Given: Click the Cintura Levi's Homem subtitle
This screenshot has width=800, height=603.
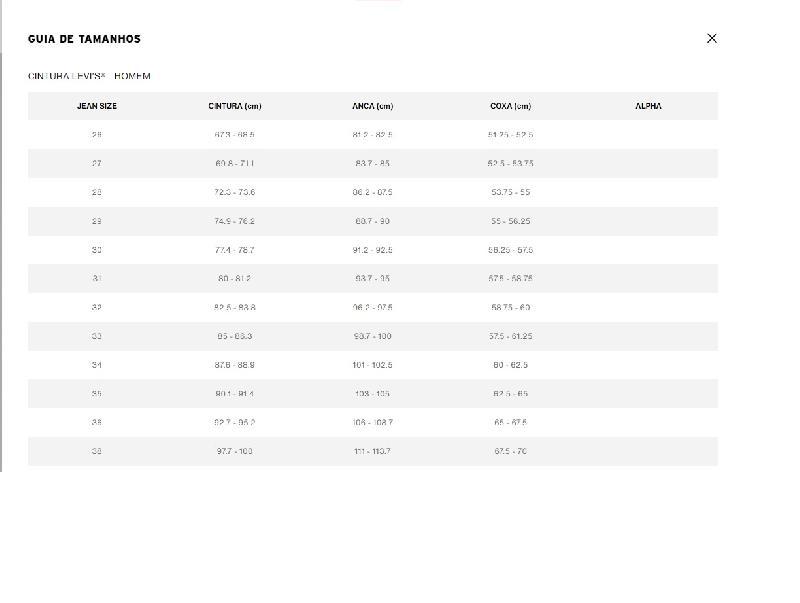Looking at the screenshot, I should [89, 76].
